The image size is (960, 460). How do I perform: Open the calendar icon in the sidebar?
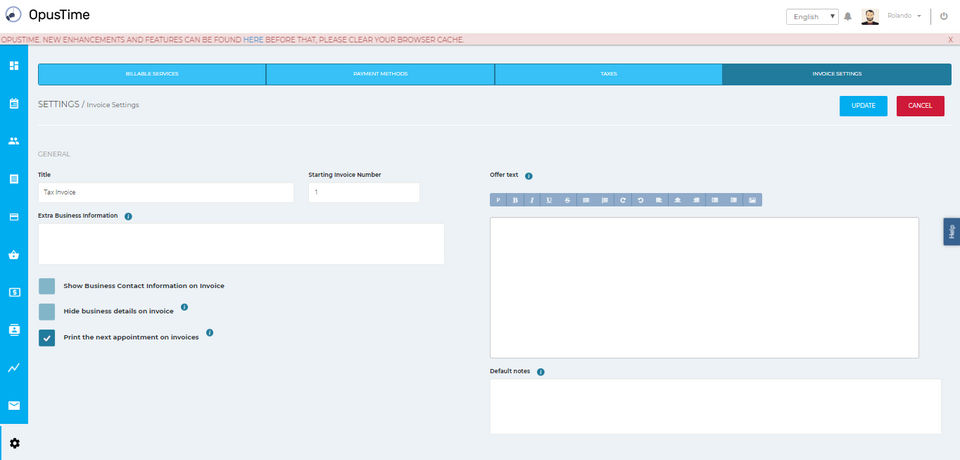coord(13,103)
